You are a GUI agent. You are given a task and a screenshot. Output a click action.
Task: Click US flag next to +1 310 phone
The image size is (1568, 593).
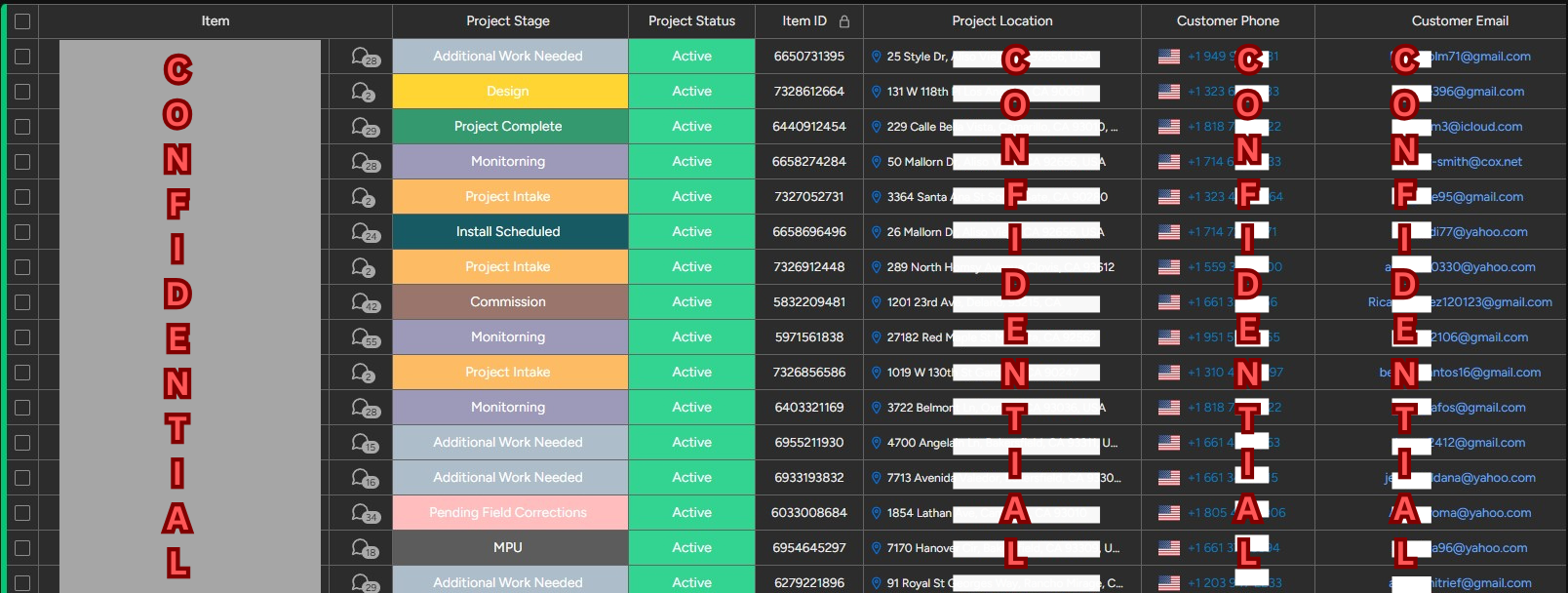[x=1169, y=373]
